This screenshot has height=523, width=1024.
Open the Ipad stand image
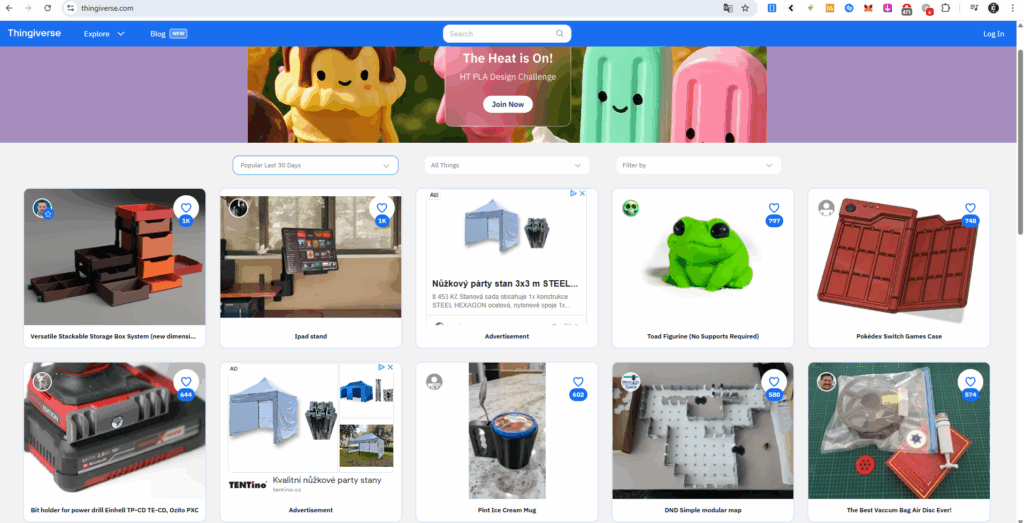click(311, 257)
